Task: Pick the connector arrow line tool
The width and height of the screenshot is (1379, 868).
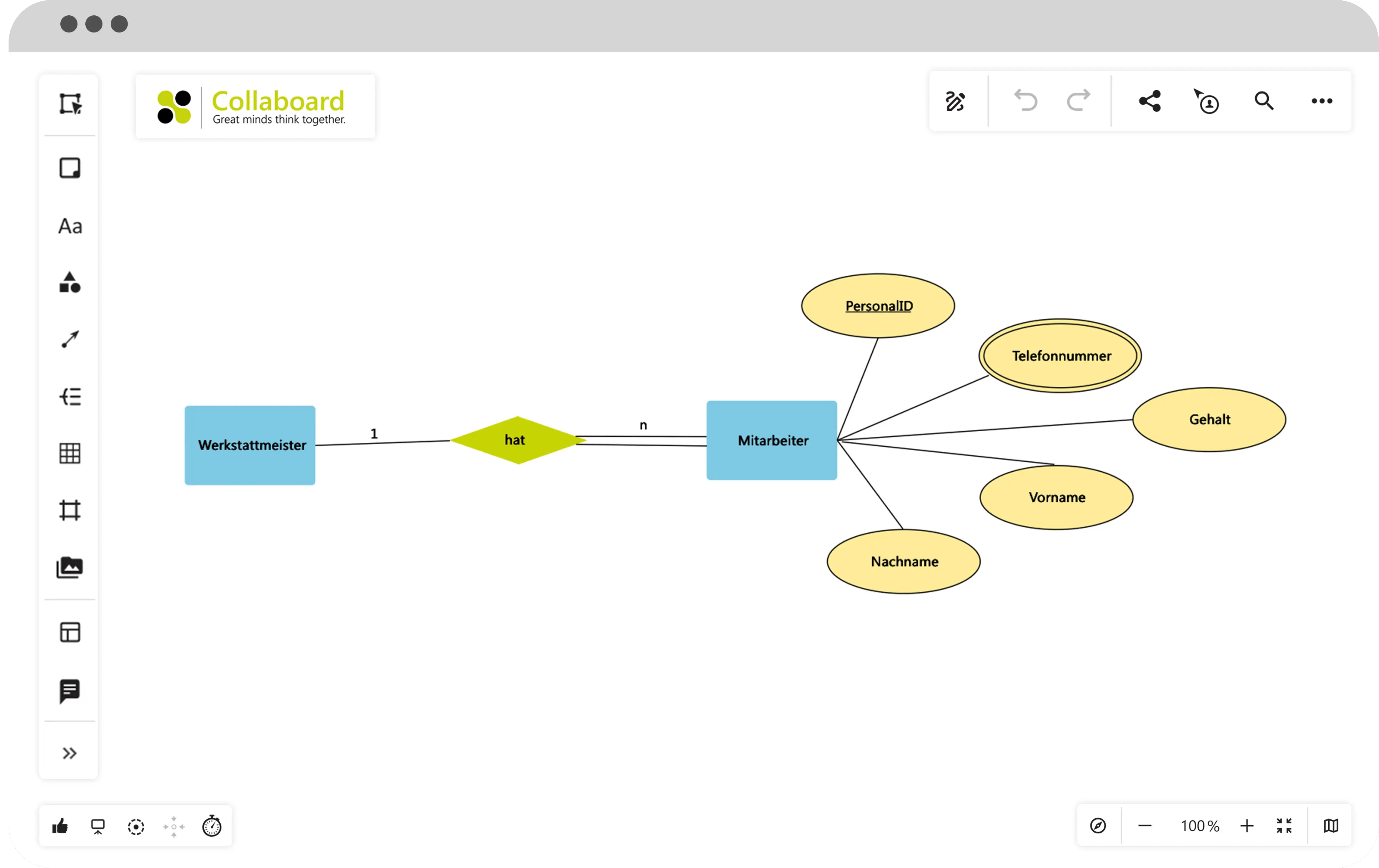Action: (x=70, y=340)
